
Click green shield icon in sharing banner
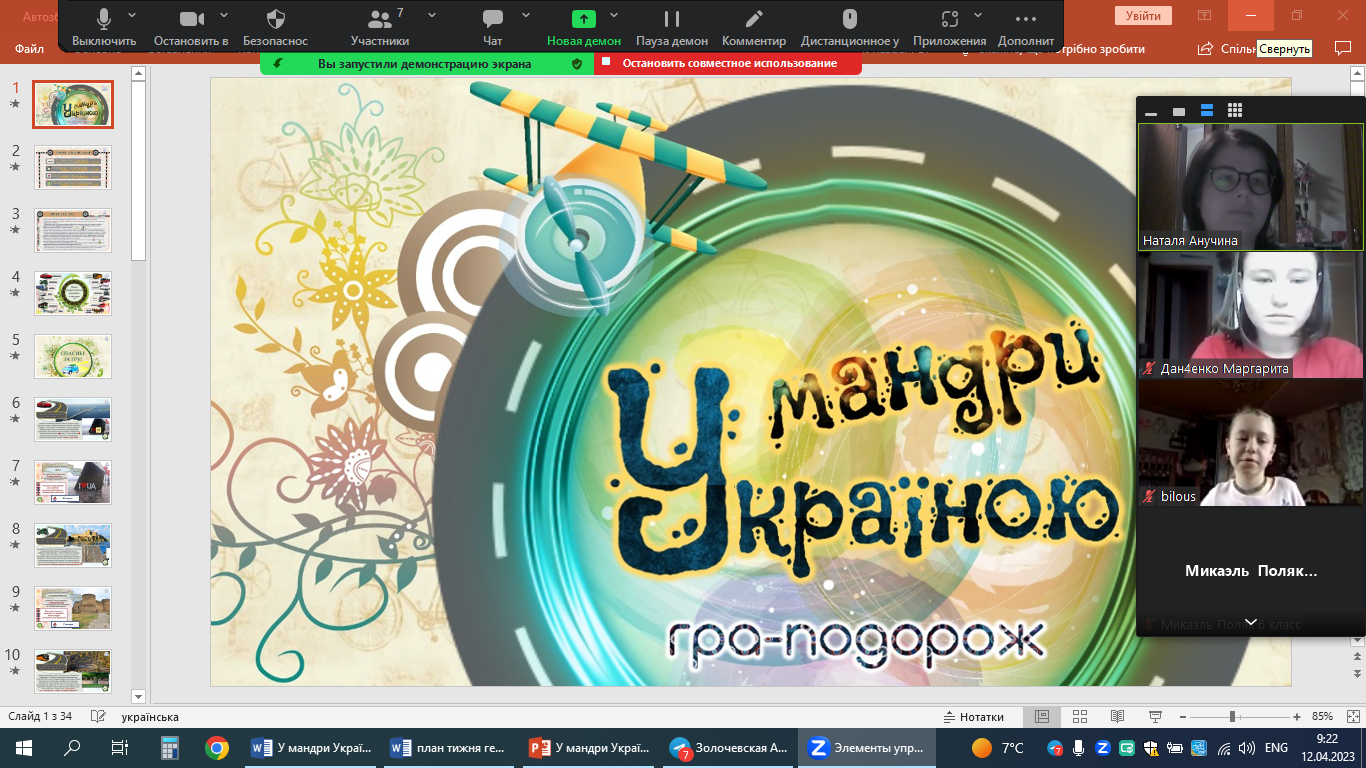pyautogui.click(x=577, y=63)
